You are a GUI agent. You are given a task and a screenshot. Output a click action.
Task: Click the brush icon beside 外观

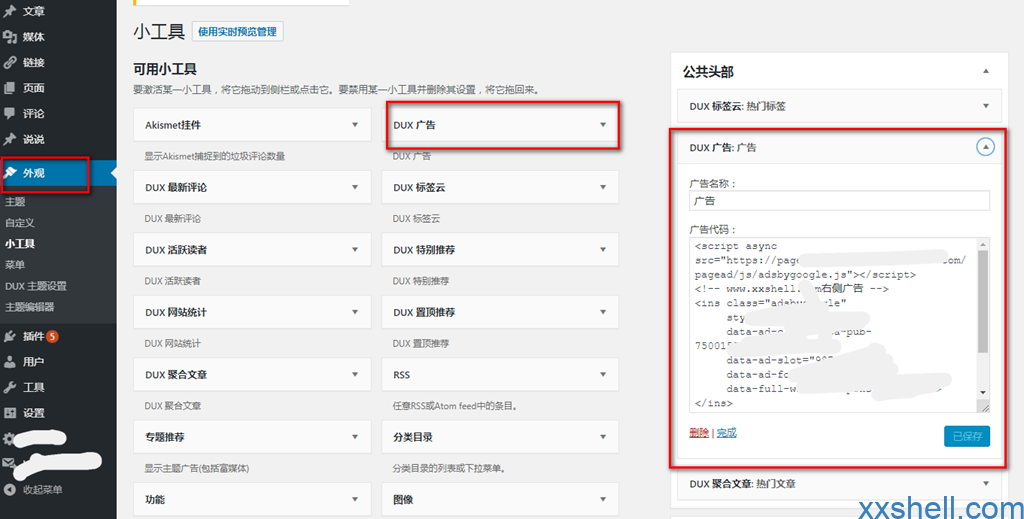click(x=10, y=173)
